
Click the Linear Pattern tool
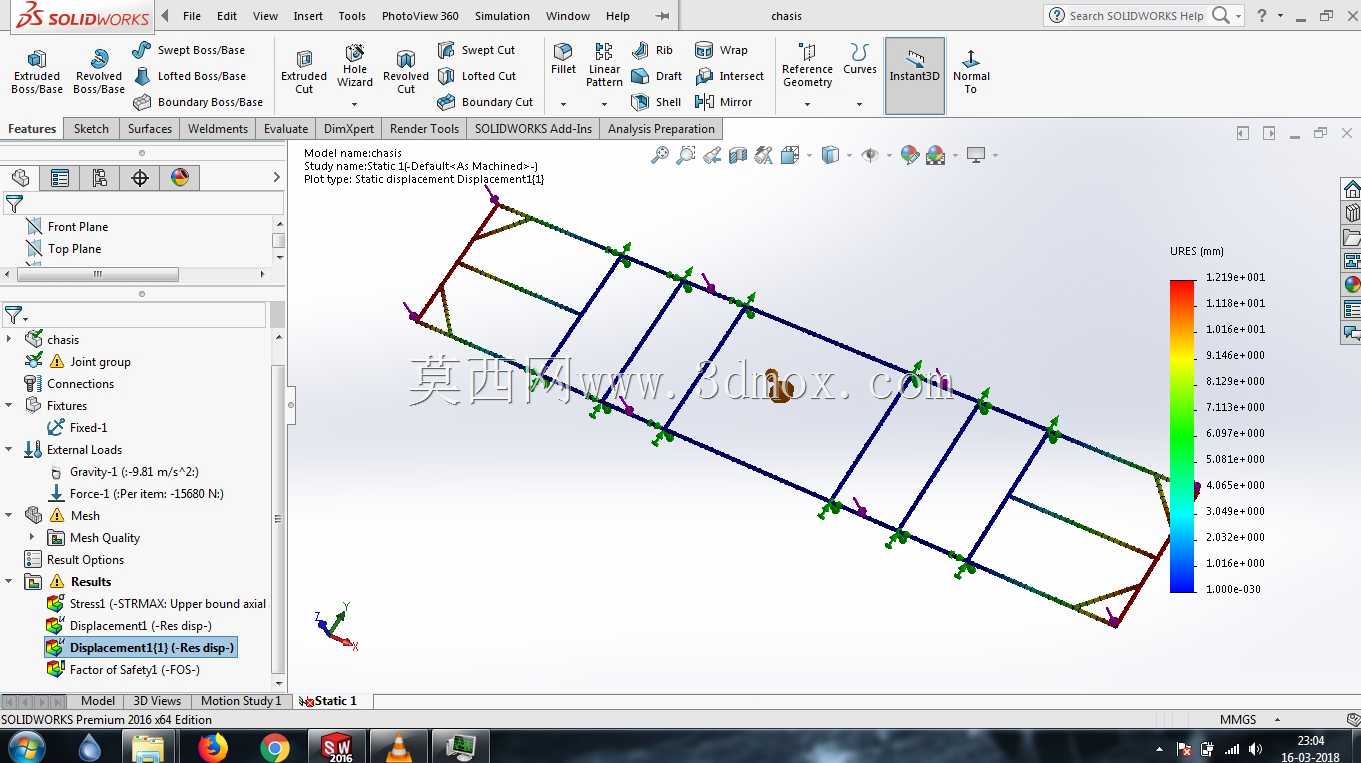click(x=604, y=65)
